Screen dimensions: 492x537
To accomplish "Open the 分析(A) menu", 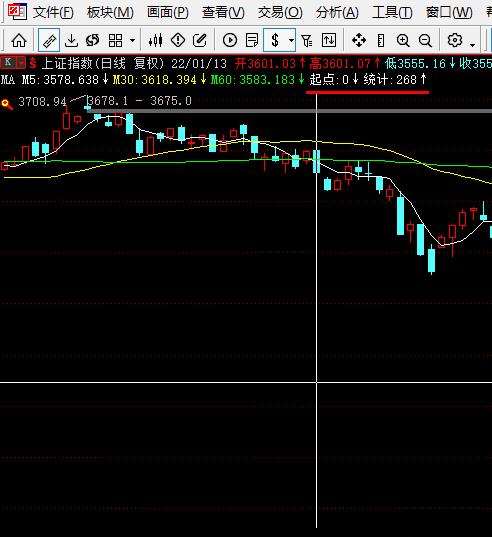I will point(337,13).
